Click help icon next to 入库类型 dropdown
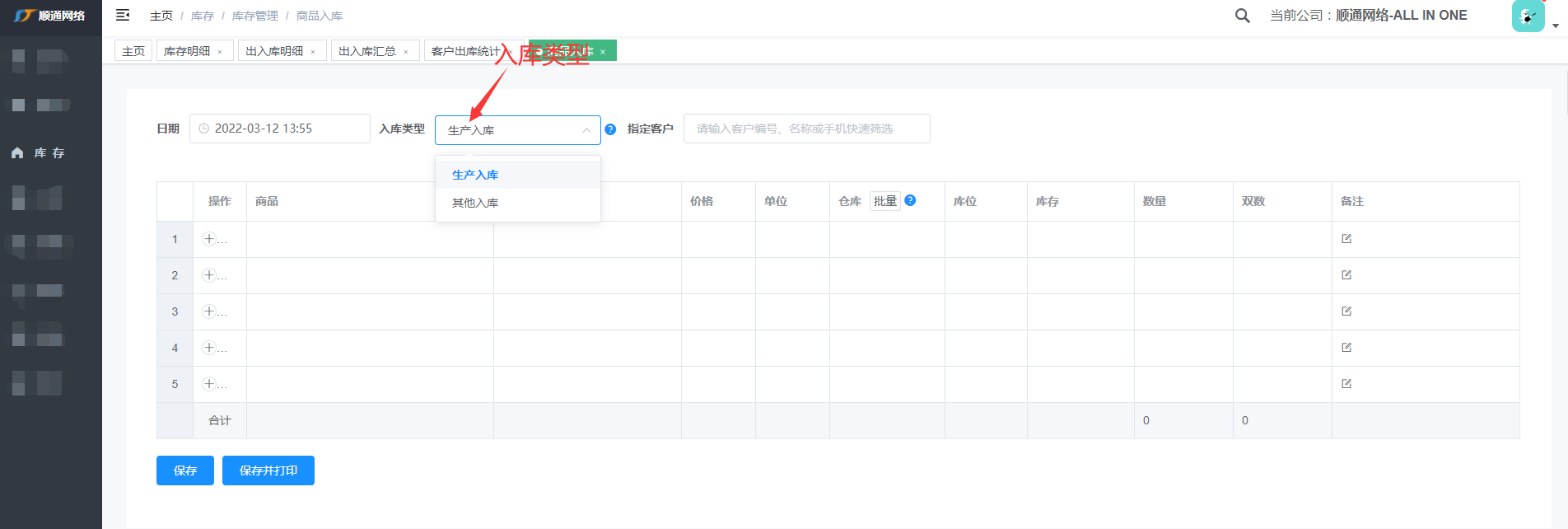Image resolution: width=1568 pixels, height=529 pixels. click(x=610, y=129)
